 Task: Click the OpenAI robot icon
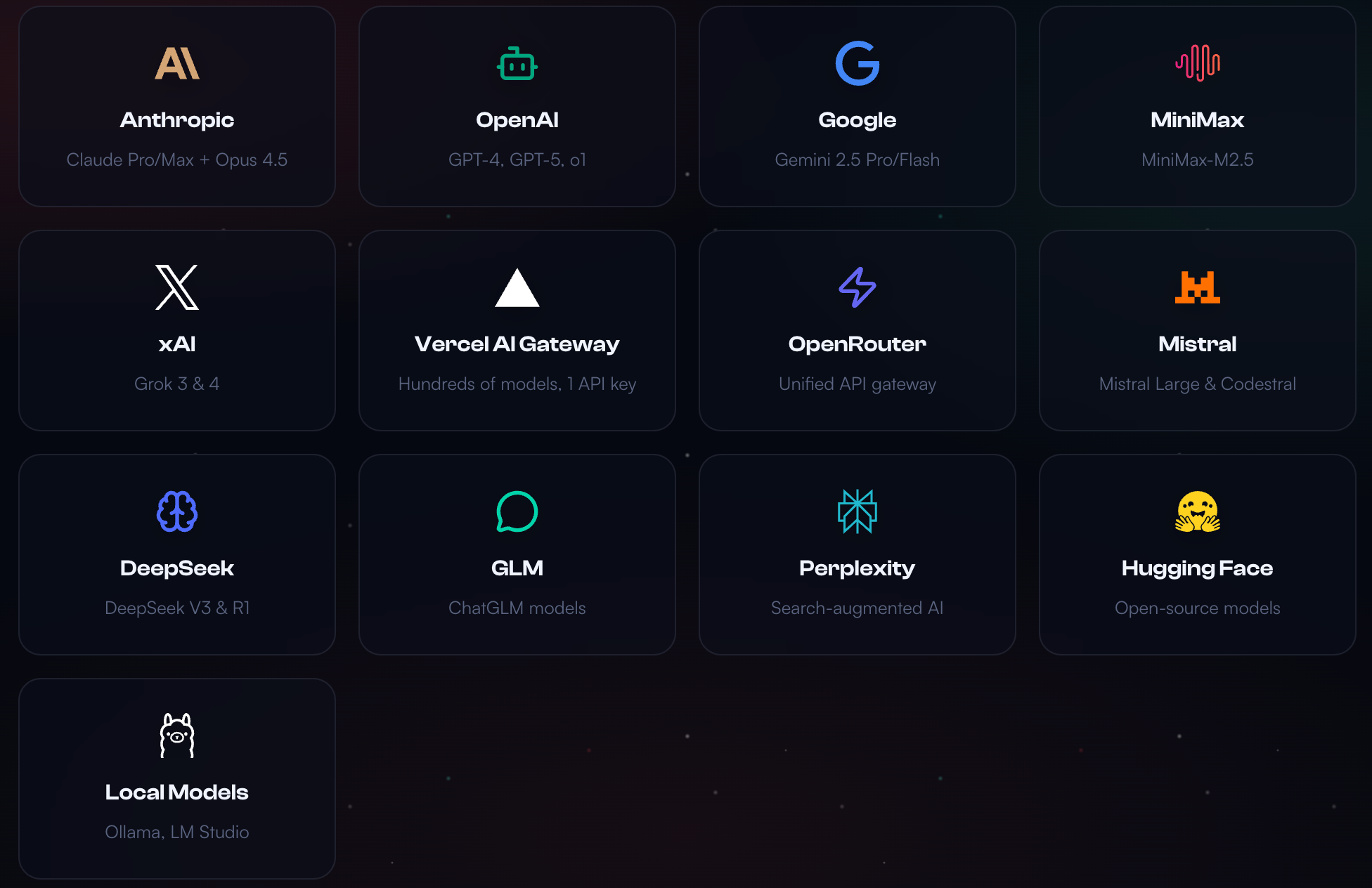point(517,63)
